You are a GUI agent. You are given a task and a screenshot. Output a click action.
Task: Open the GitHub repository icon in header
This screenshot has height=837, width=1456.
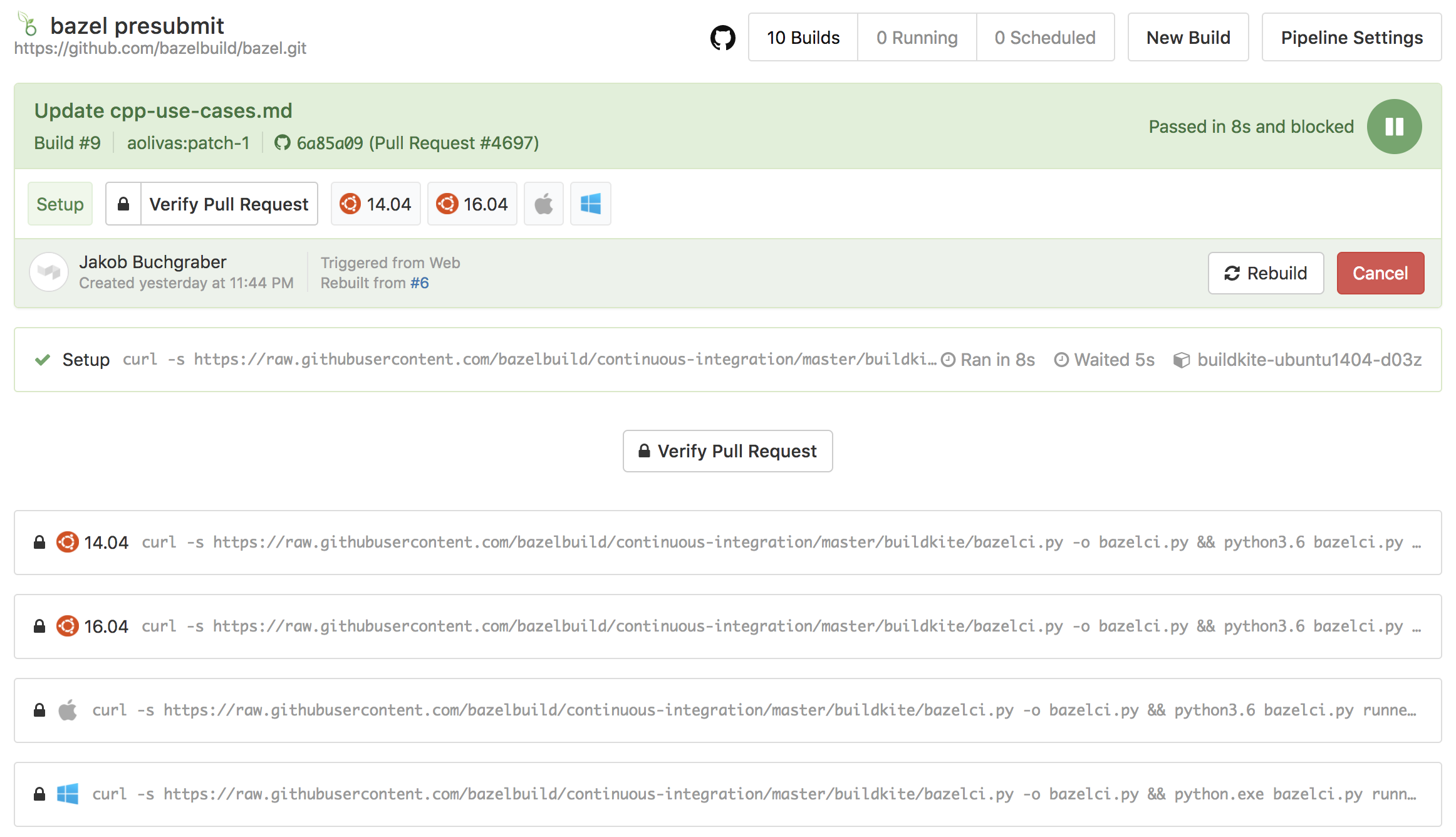pos(722,38)
